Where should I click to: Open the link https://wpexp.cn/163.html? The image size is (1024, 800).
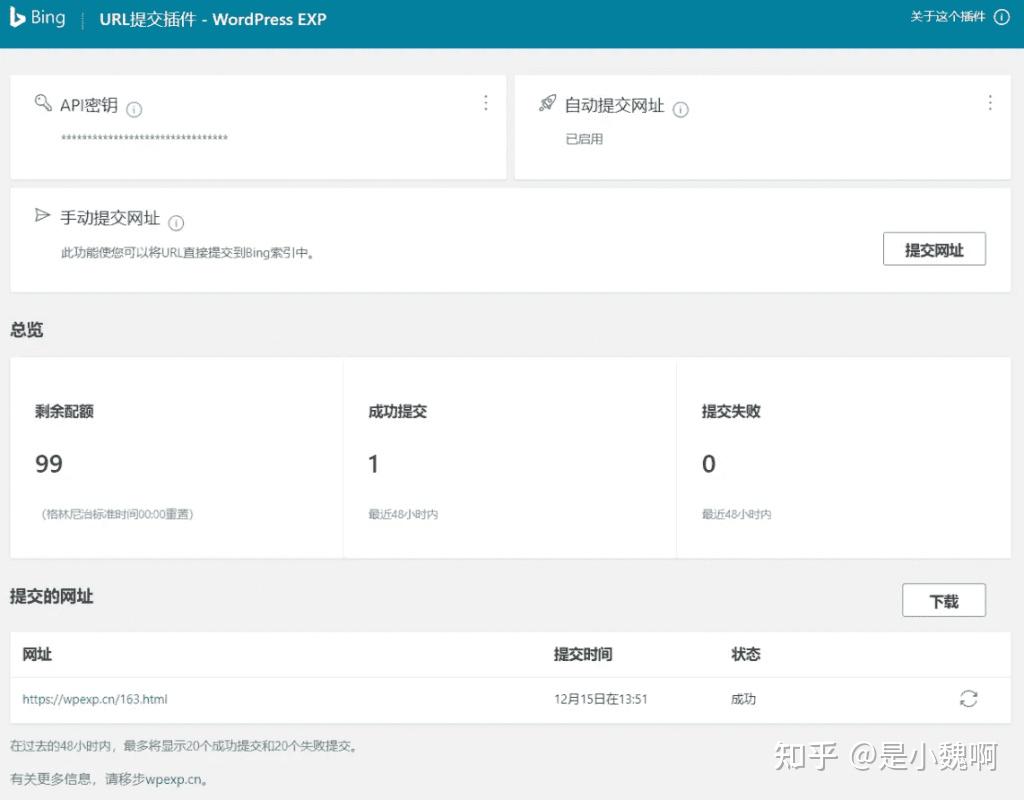95,700
